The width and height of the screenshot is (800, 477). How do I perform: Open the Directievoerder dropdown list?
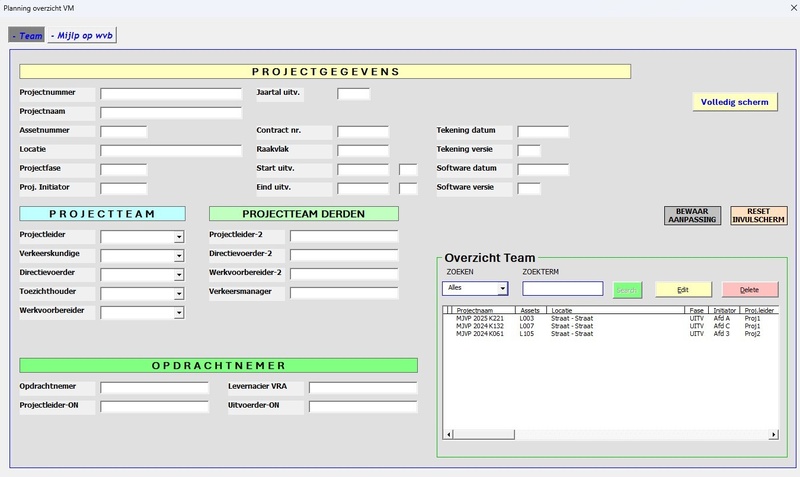point(179,274)
